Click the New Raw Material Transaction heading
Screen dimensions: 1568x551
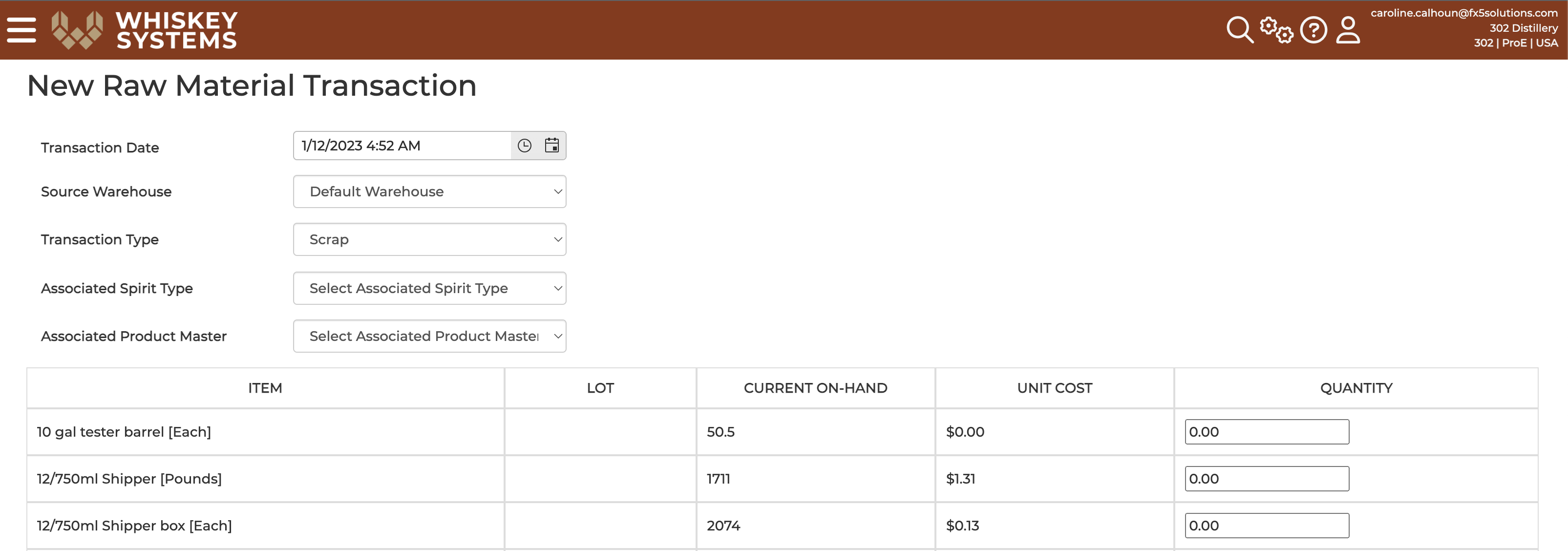252,85
